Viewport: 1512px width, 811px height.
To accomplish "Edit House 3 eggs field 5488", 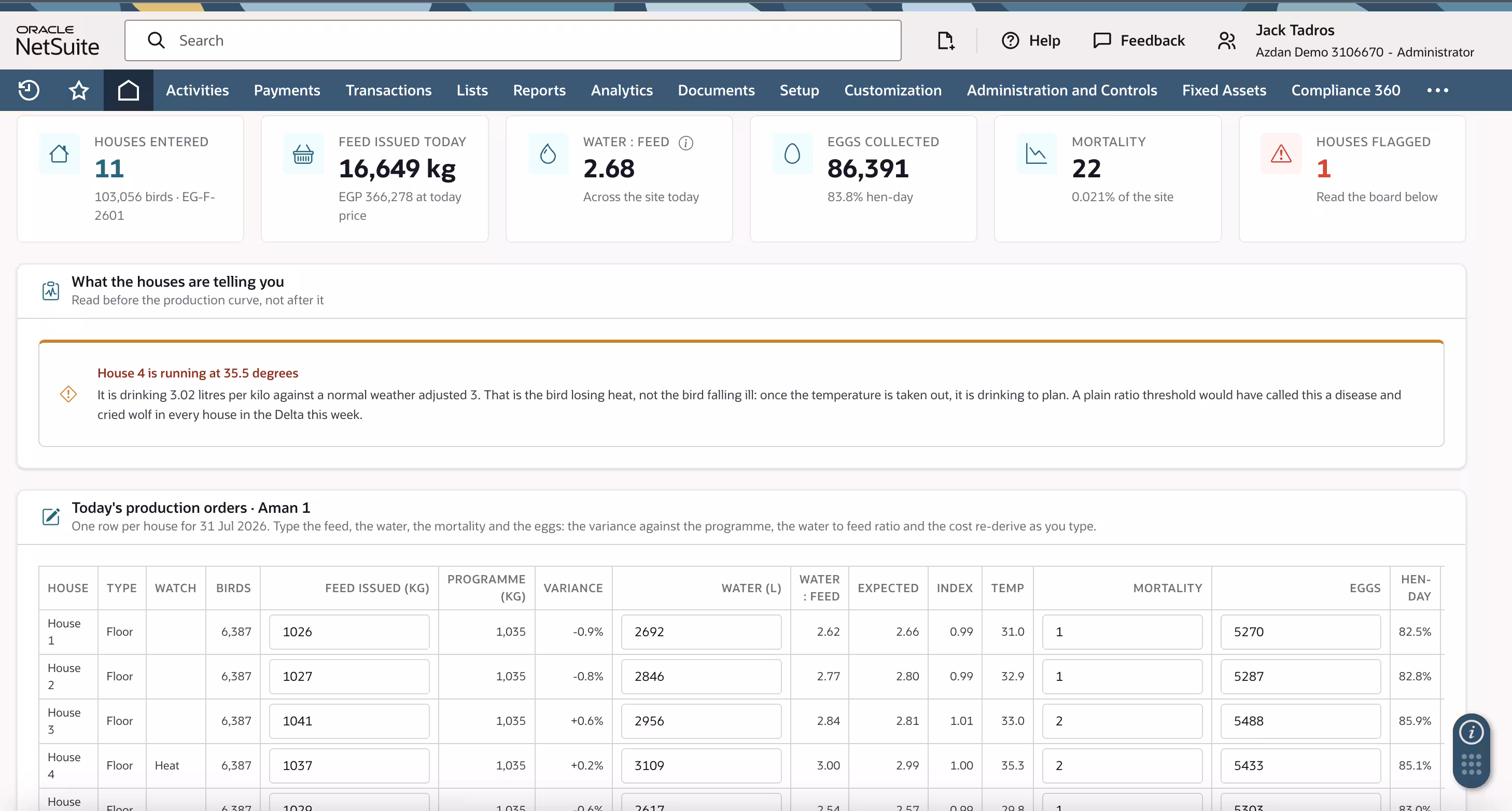I will [x=1300, y=721].
